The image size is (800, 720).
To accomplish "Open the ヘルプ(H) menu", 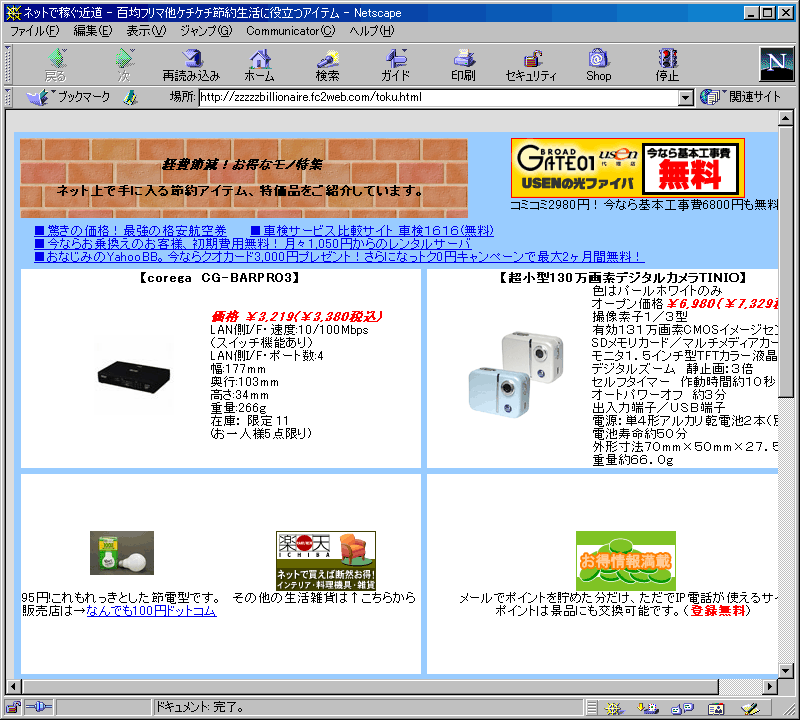I will click(372, 31).
